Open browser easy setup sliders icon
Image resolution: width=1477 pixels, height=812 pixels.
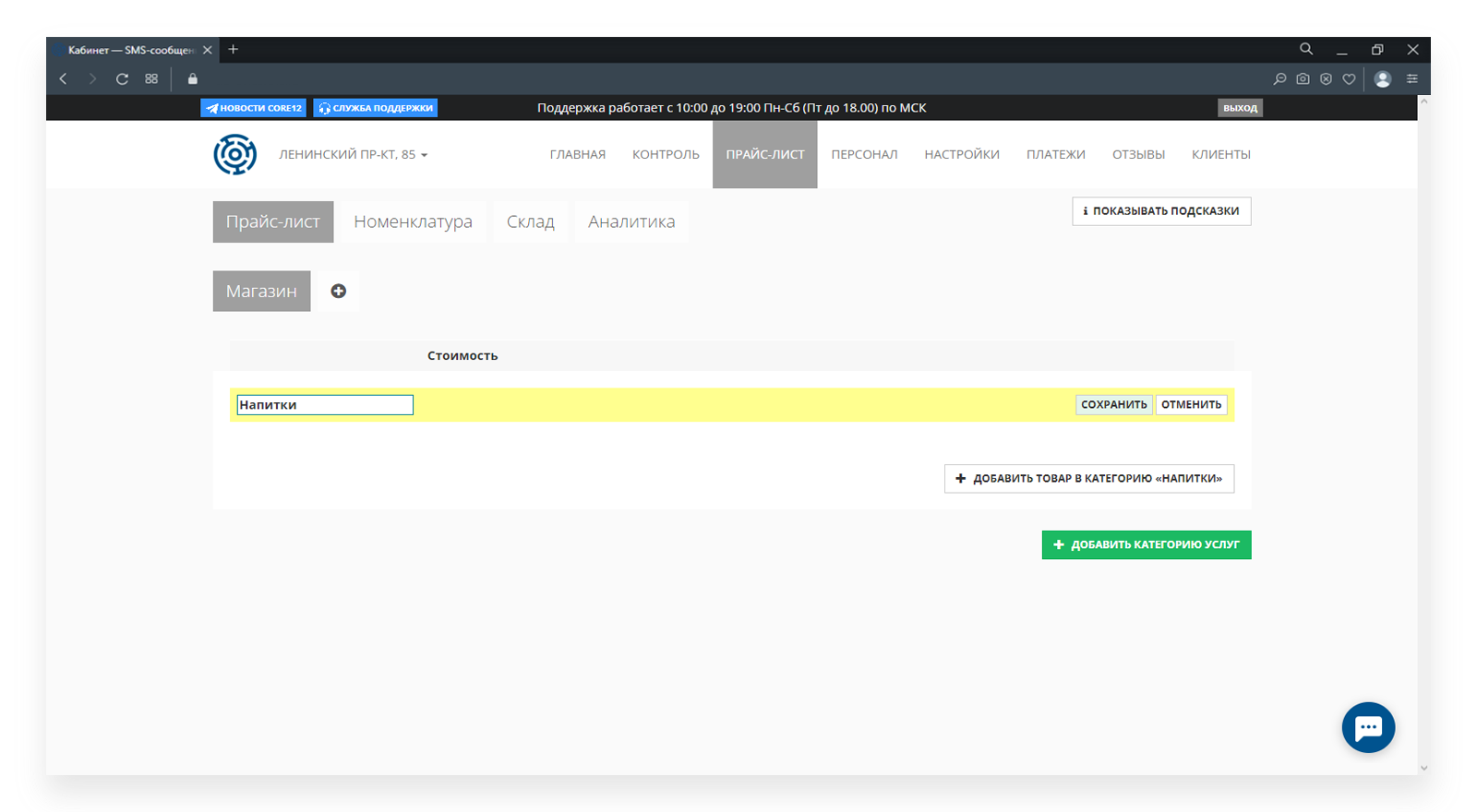tap(1412, 79)
